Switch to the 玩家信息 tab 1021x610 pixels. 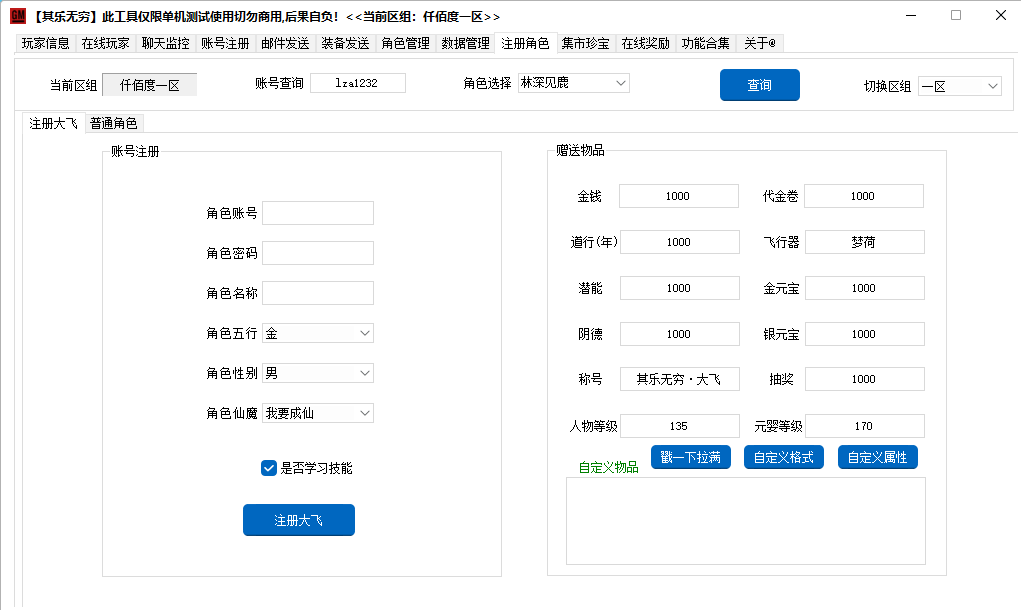tap(46, 44)
